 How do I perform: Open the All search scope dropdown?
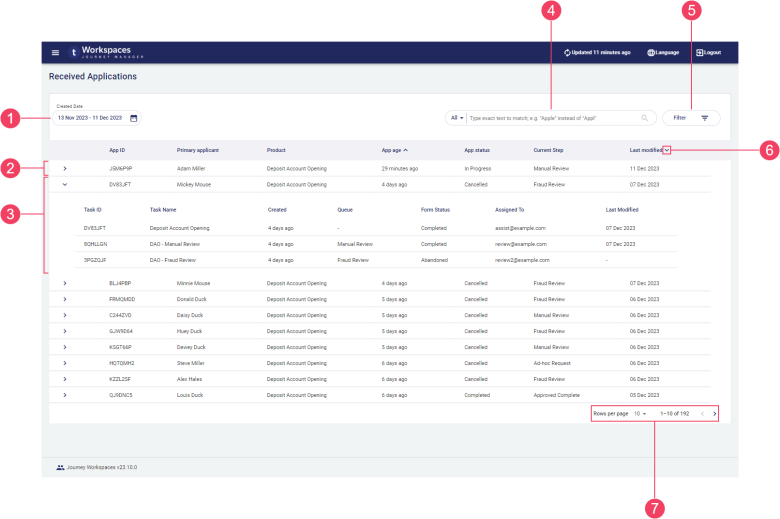tap(457, 118)
